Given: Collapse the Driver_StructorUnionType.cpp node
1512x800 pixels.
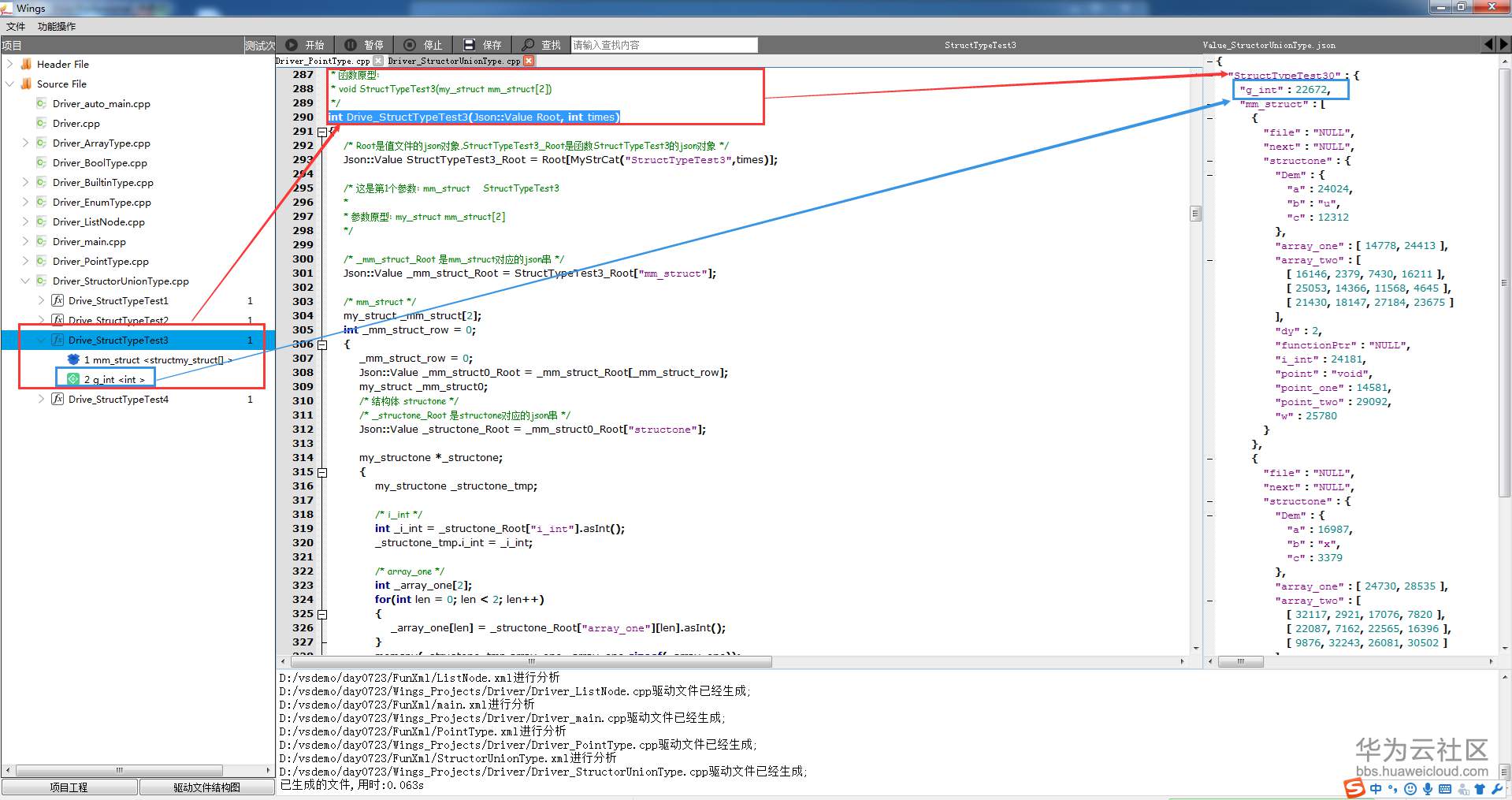Looking at the screenshot, I should coord(25,281).
